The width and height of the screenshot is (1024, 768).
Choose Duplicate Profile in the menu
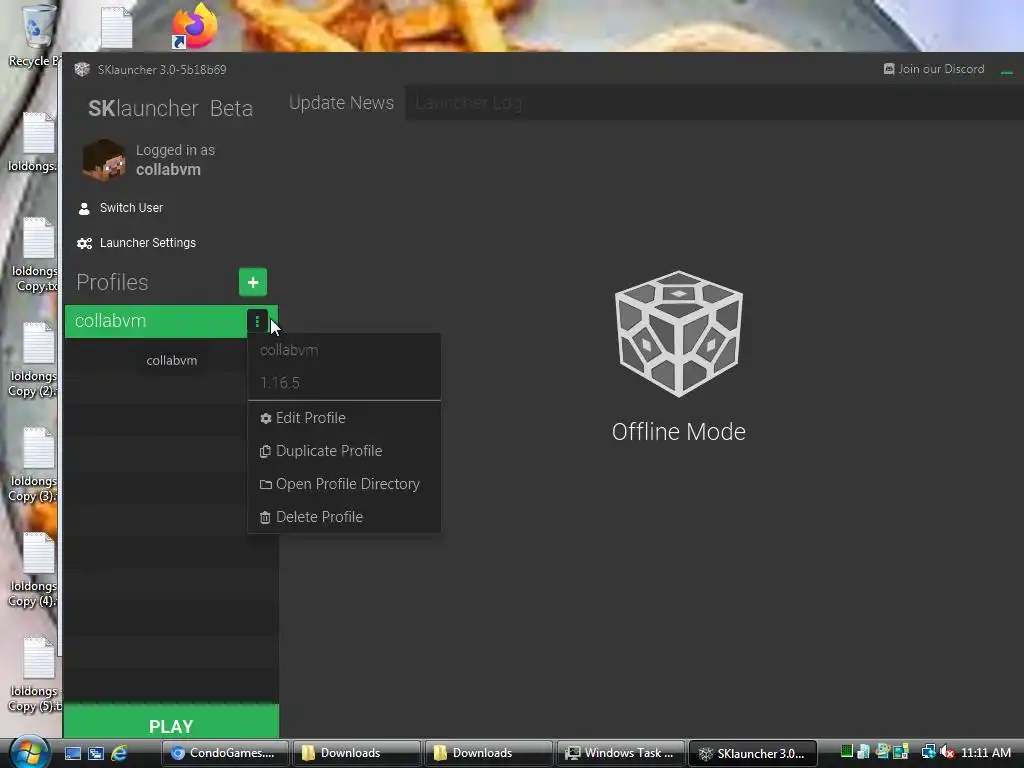[x=344, y=451]
